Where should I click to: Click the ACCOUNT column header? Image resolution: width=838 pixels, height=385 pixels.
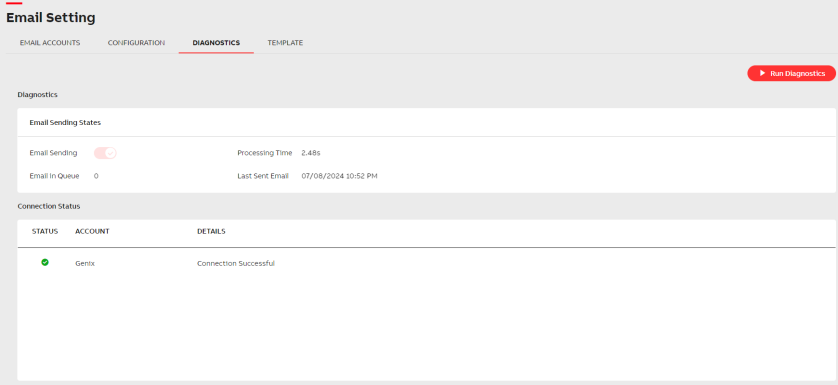92,232
